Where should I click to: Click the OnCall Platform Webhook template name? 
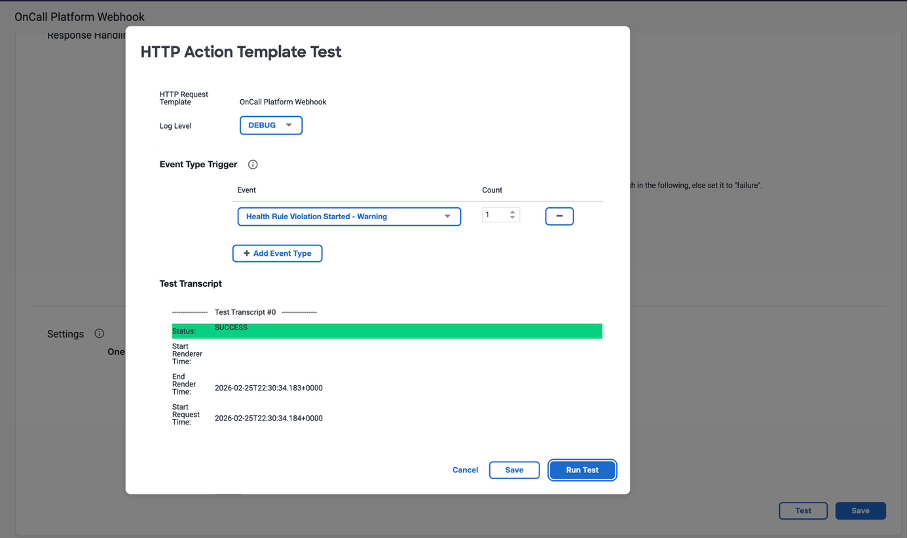click(x=283, y=102)
